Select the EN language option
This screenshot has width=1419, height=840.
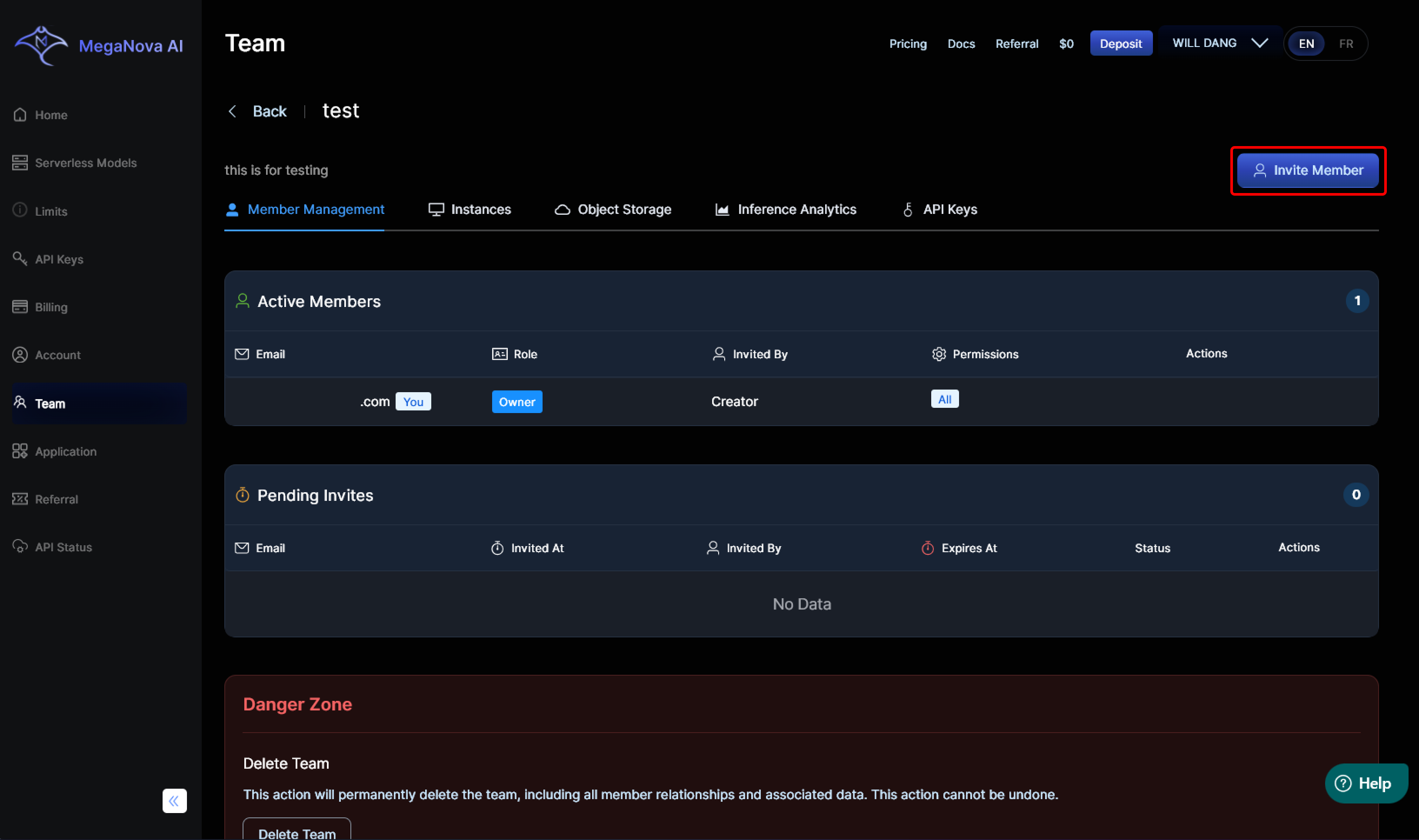point(1306,43)
